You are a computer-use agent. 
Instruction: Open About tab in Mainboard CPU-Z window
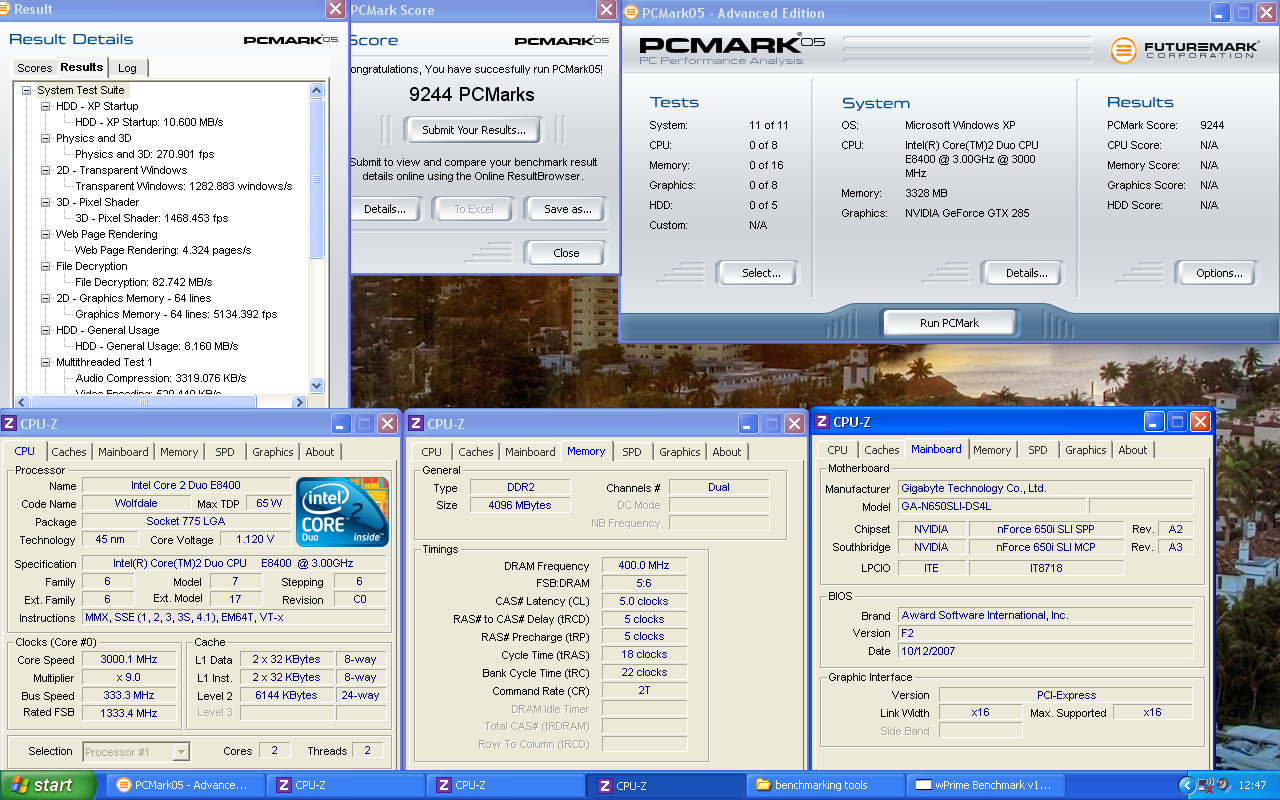[x=1133, y=450]
